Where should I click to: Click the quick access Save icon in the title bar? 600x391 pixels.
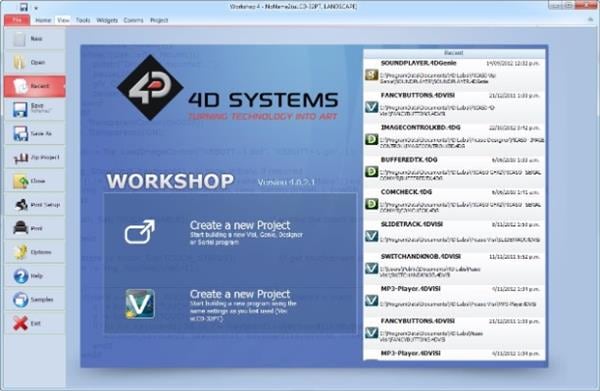pyautogui.click(x=24, y=7)
